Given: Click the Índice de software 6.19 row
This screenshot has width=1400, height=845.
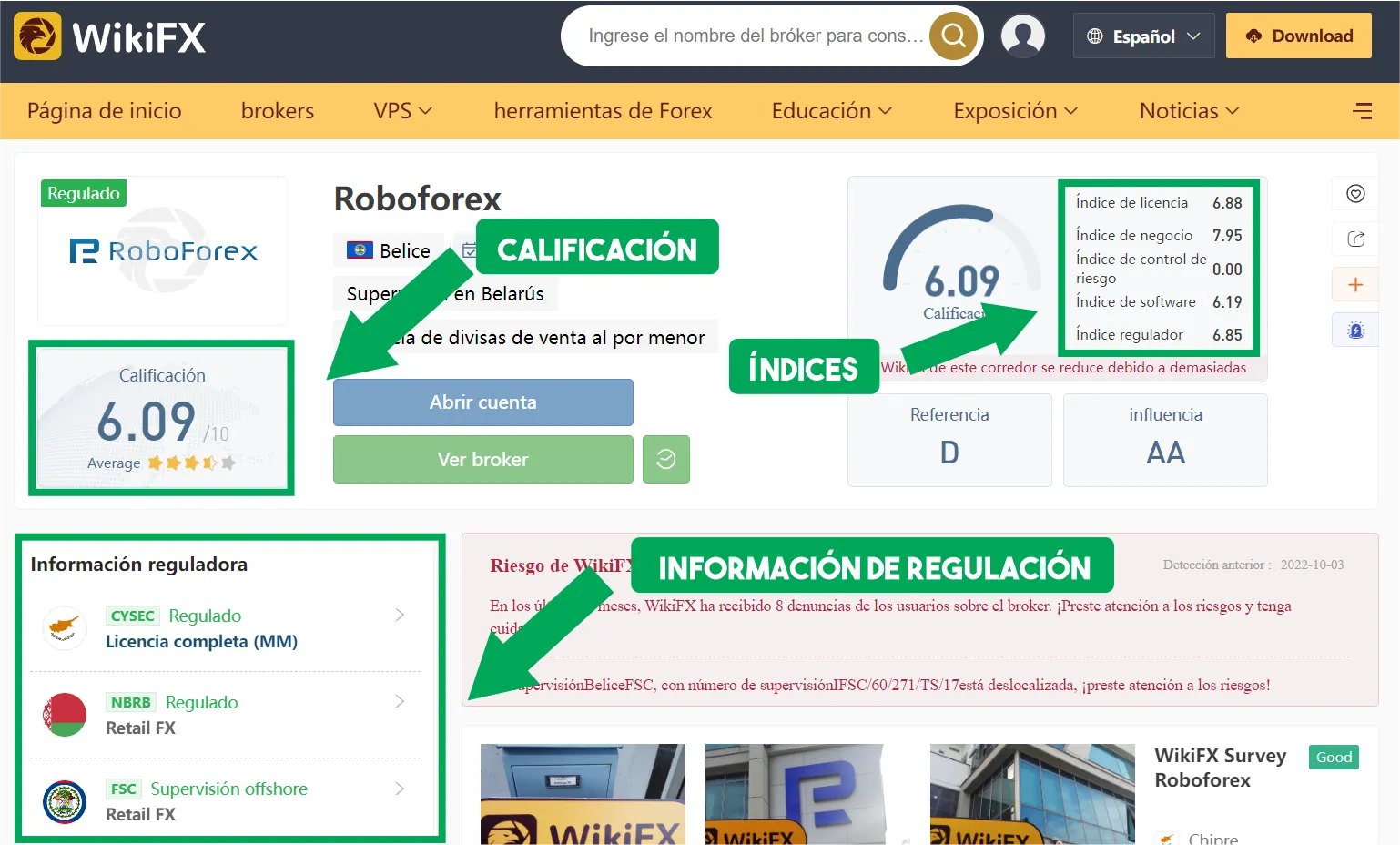Looking at the screenshot, I should coord(1159,301).
